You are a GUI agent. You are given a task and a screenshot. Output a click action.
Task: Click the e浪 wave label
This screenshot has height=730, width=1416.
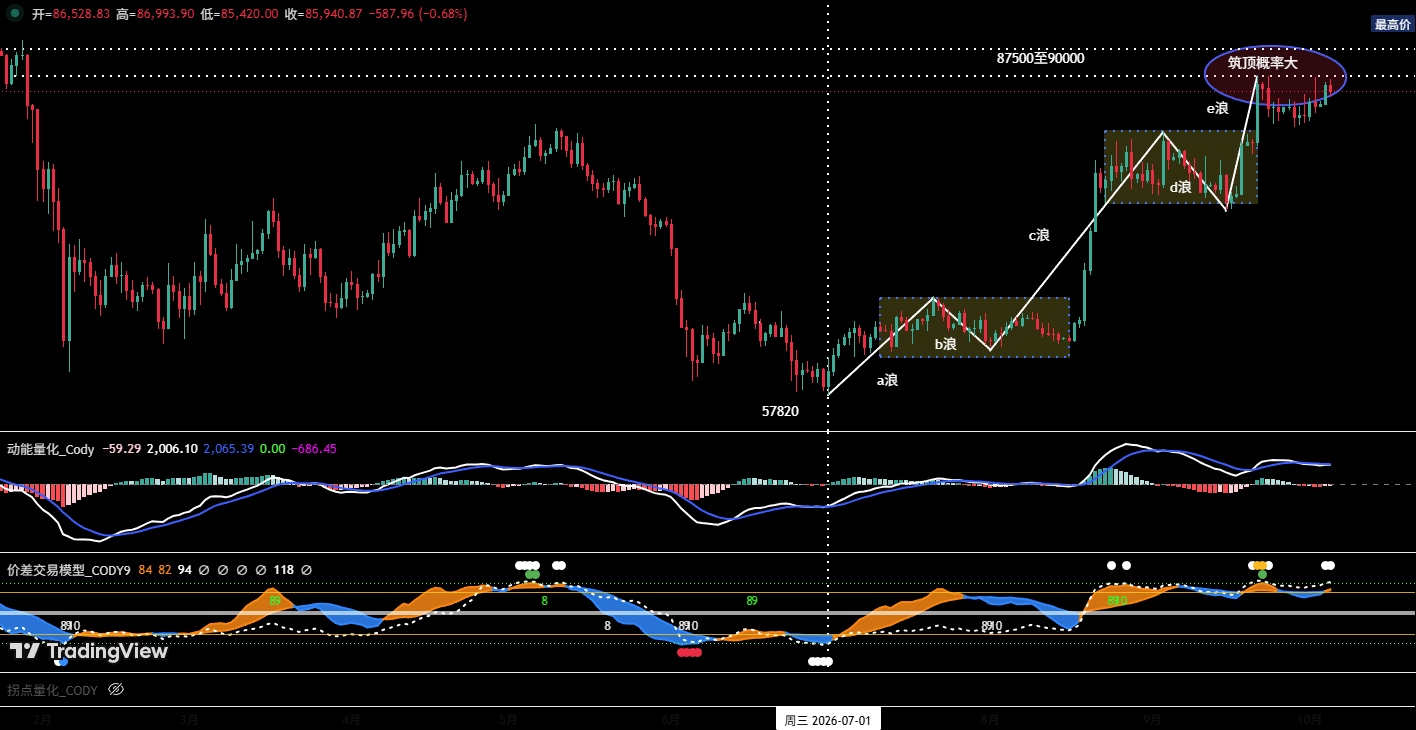pos(1217,108)
